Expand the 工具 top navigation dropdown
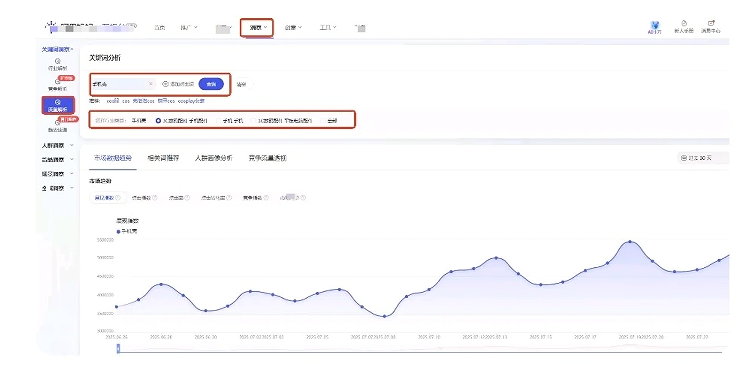 coord(328,28)
